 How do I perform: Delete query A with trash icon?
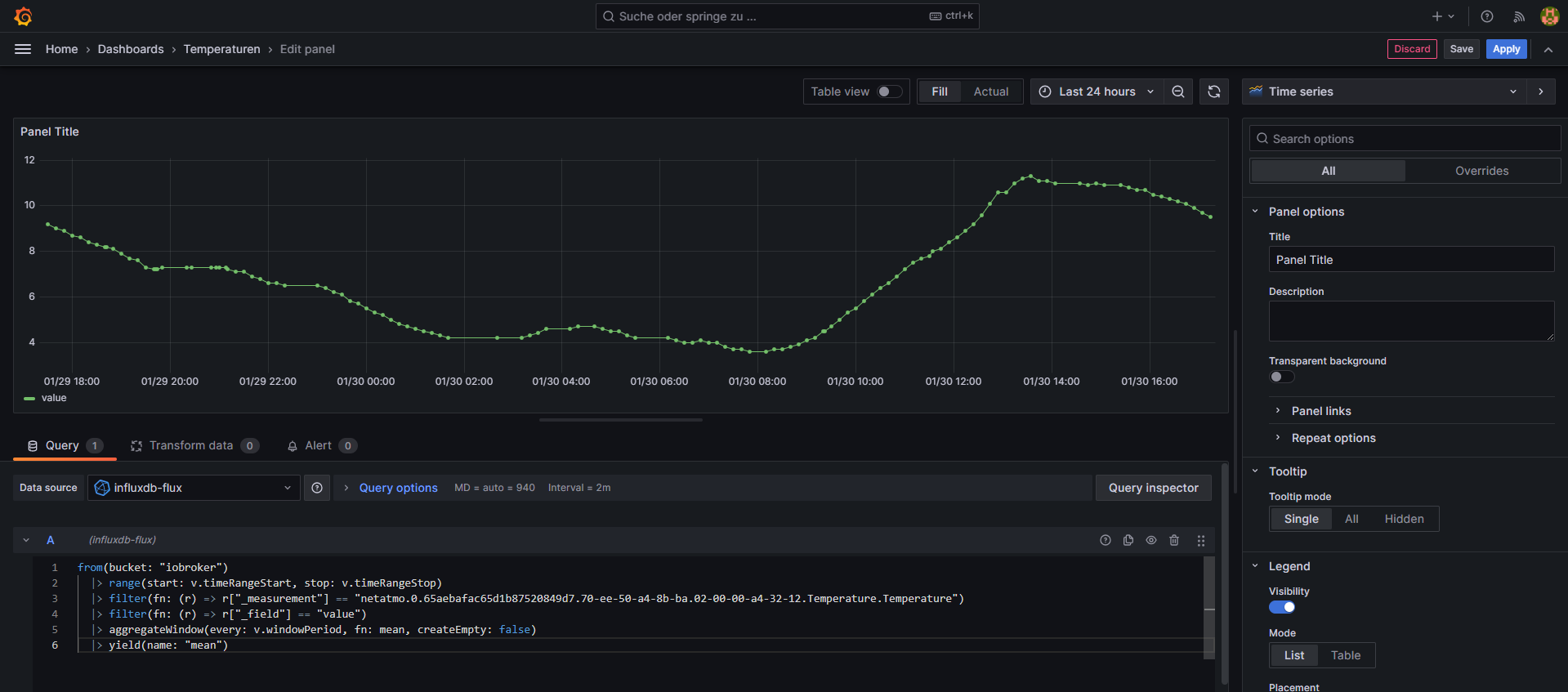pyautogui.click(x=1174, y=540)
